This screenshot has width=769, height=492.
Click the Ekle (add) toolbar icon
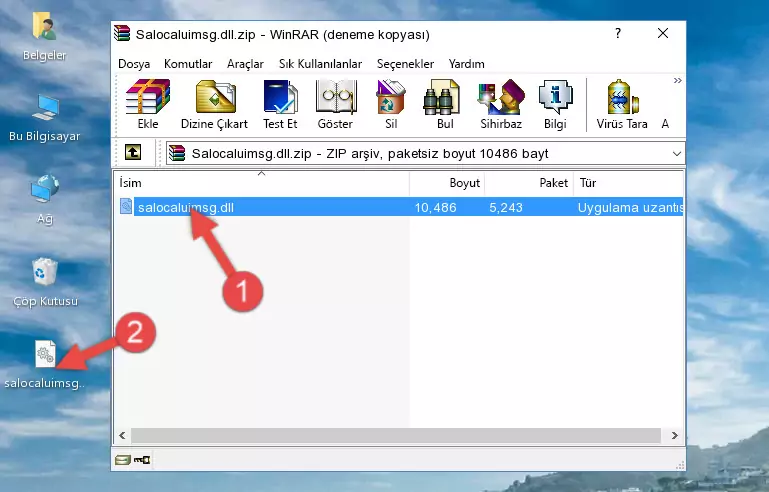(x=148, y=104)
